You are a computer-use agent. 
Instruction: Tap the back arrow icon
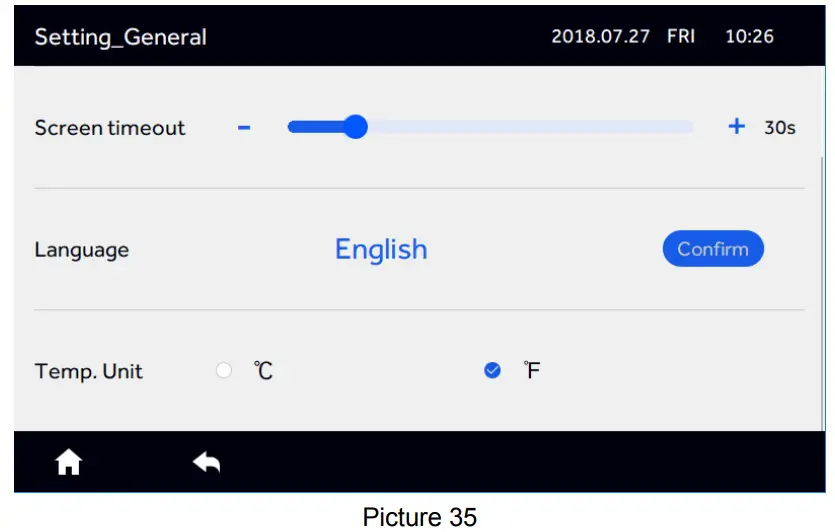pyautogui.click(x=206, y=462)
